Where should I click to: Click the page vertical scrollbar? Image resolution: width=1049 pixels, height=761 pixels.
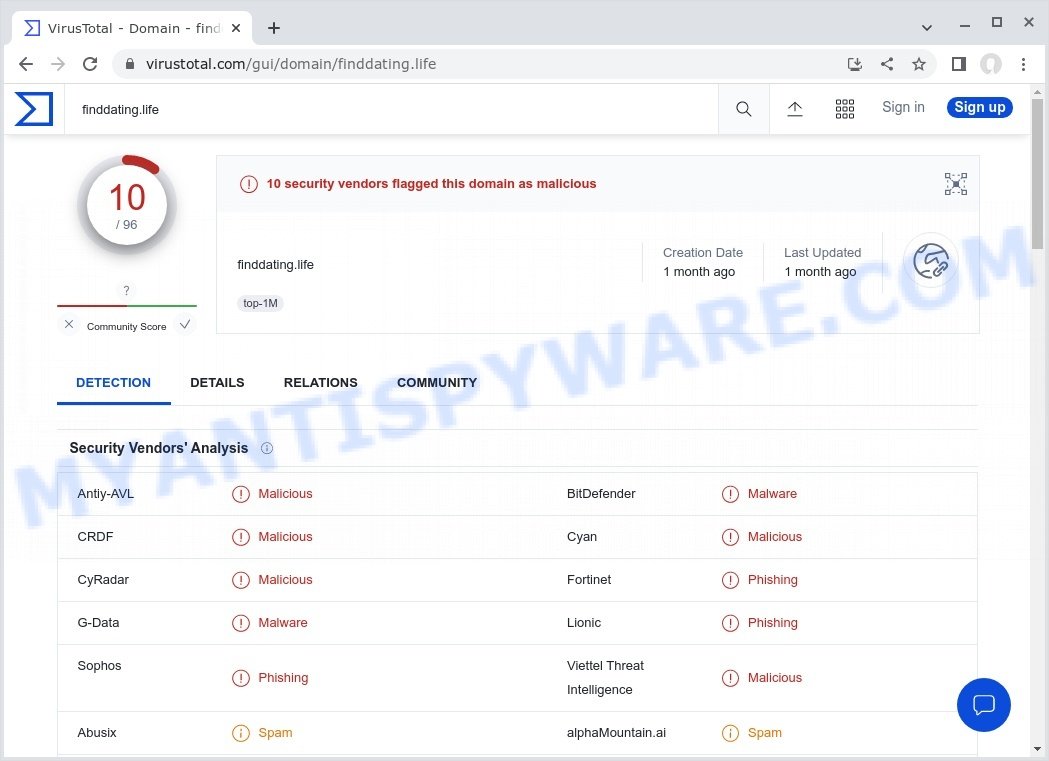pos(1037,174)
